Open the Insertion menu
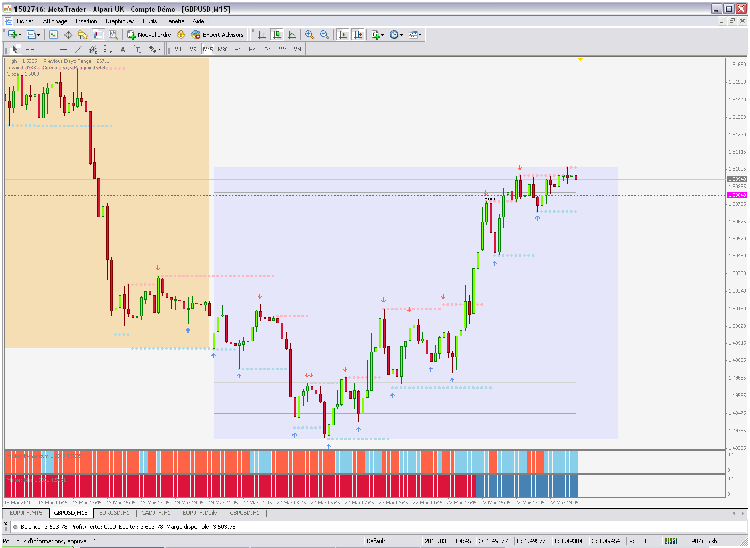 [86, 21]
